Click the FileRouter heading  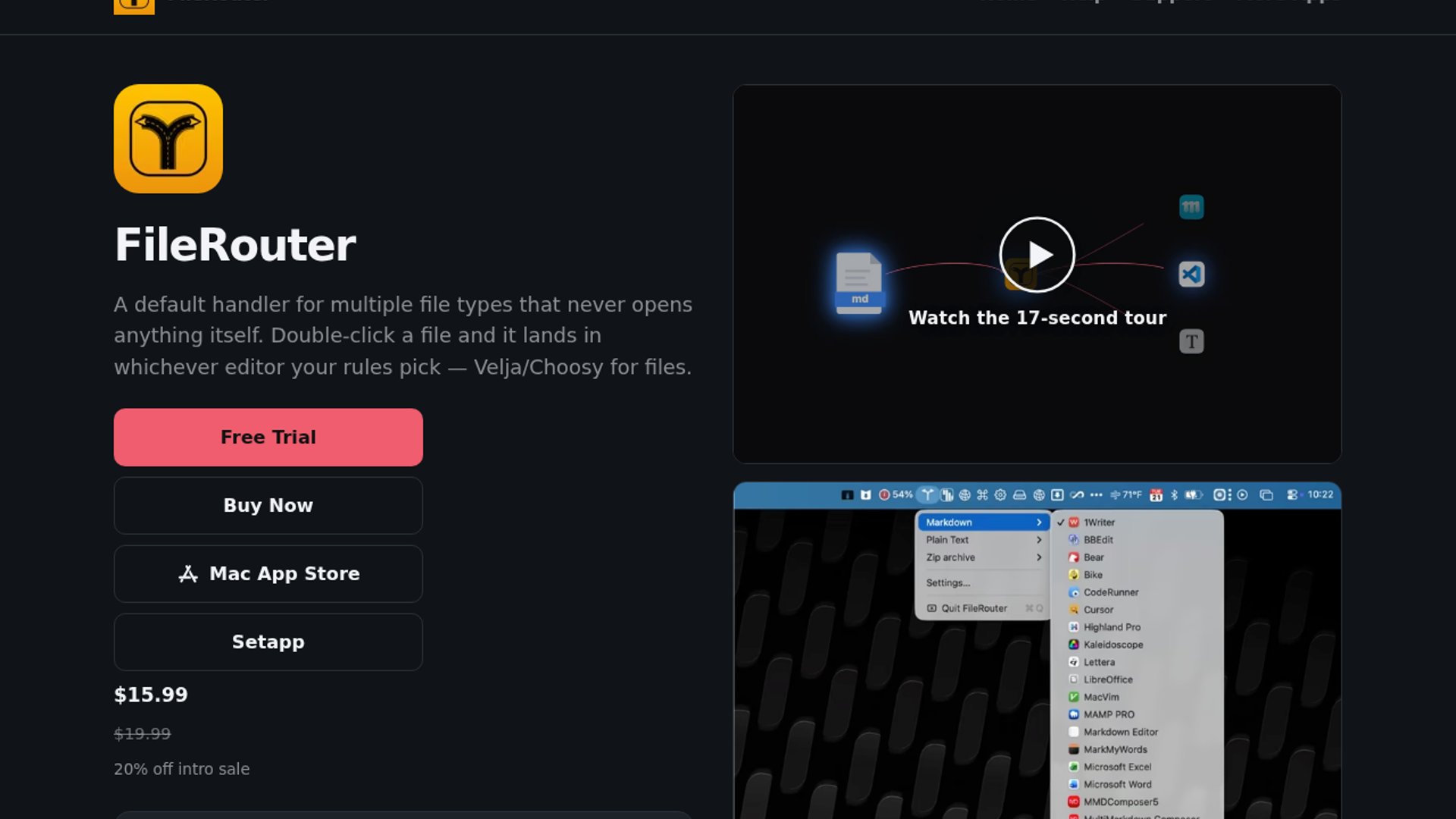235,245
